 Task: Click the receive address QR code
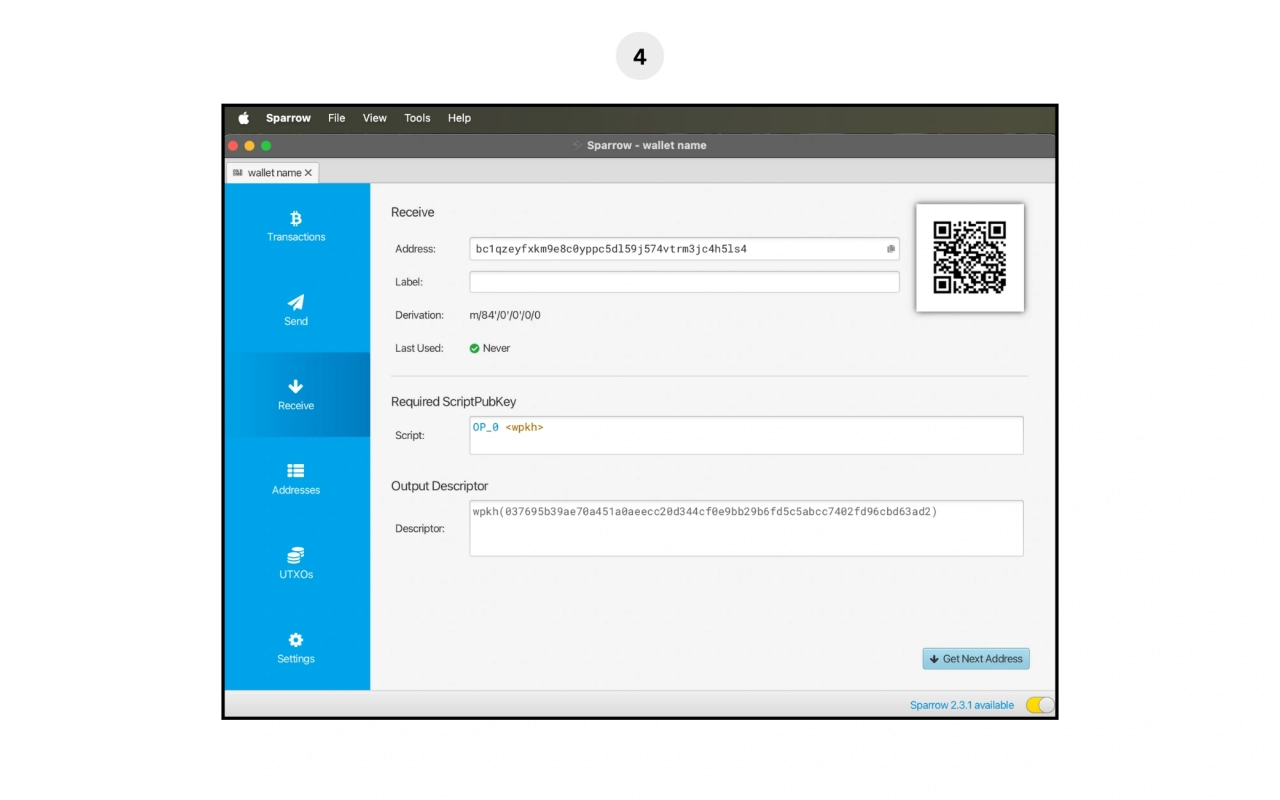[970, 258]
